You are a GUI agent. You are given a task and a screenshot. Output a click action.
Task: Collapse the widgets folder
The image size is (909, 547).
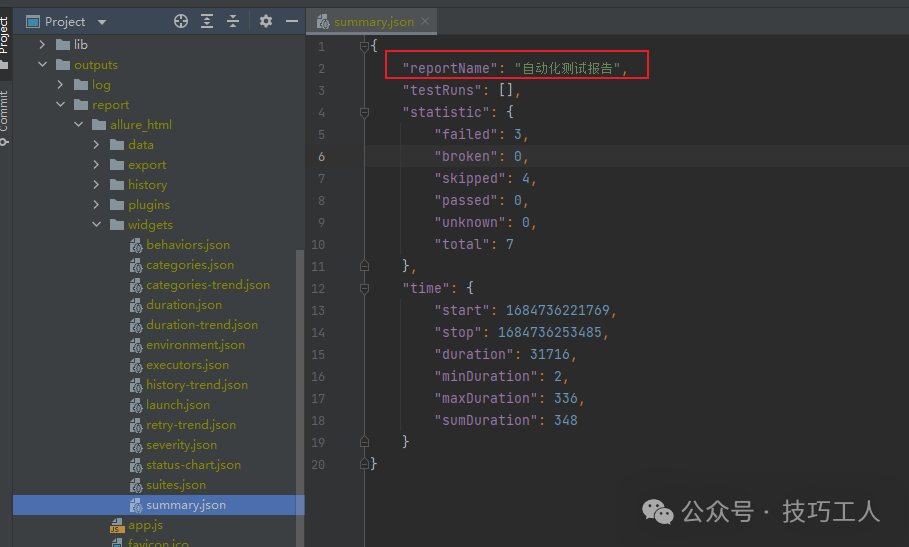coord(97,225)
